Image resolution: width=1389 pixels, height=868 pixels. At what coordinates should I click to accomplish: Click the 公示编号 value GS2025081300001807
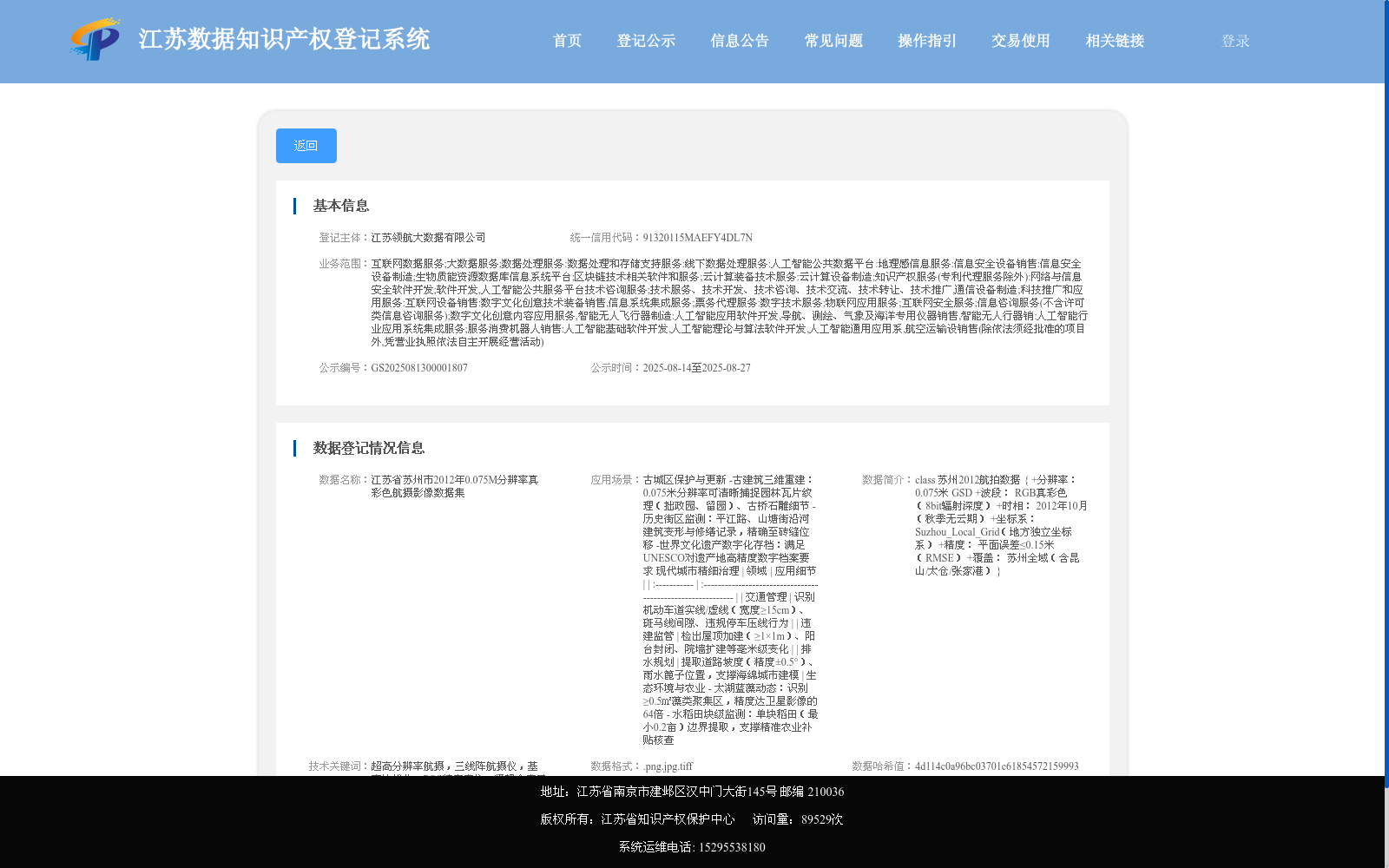419,368
